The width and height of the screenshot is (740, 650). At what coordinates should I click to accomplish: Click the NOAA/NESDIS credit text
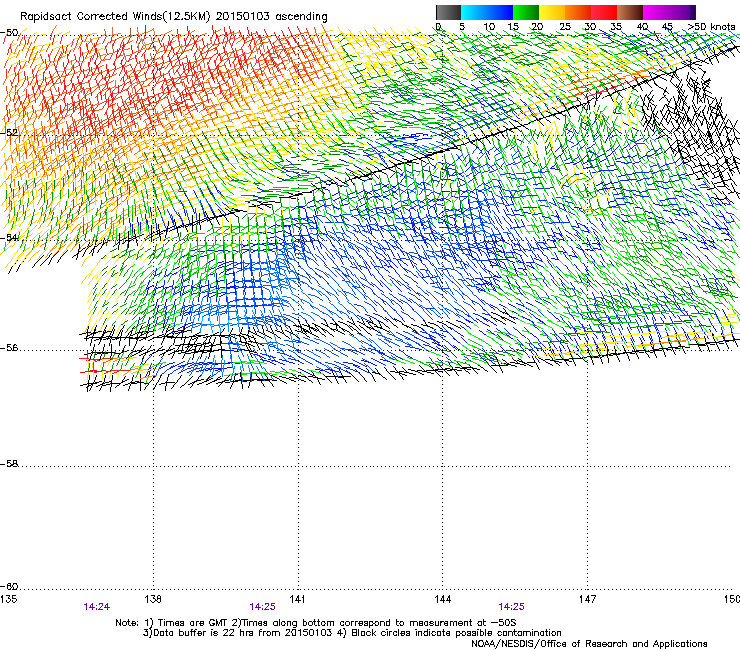(x=589, y=644)
